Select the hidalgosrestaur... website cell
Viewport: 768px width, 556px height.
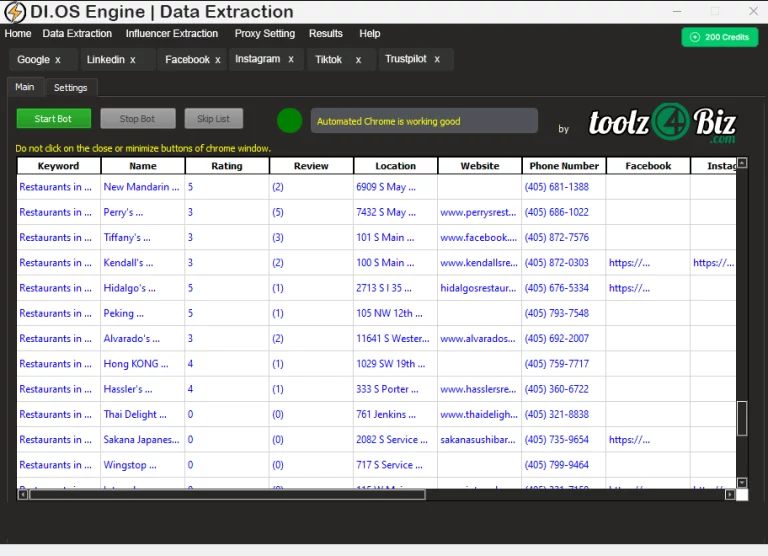pyautogui.click(x=480, y=288)
